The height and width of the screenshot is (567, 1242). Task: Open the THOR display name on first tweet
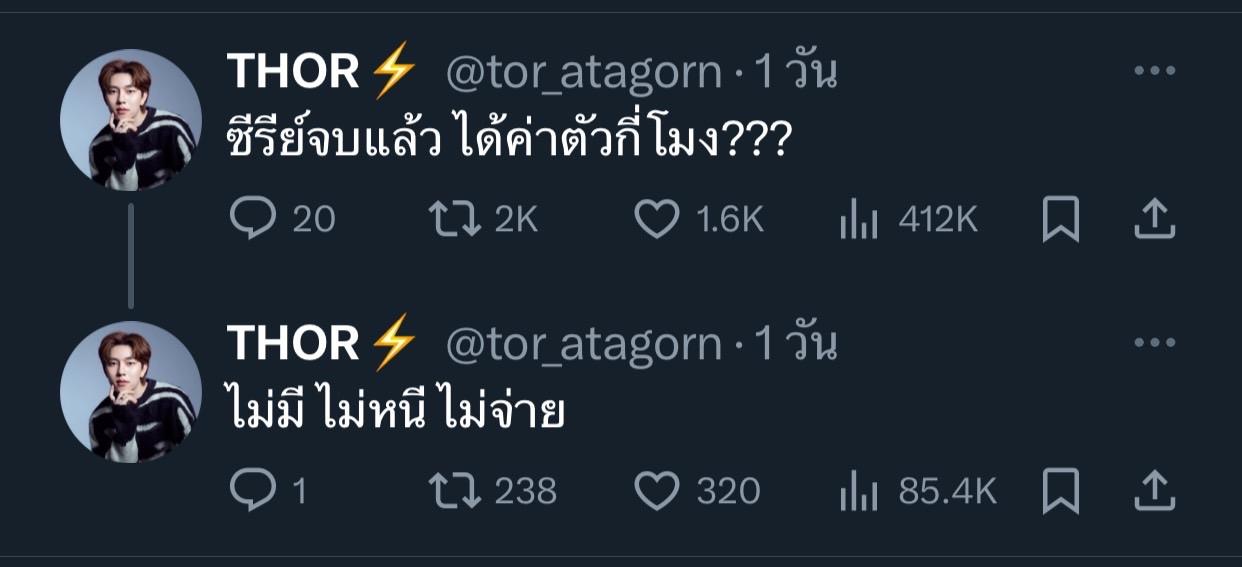point(293,72)
